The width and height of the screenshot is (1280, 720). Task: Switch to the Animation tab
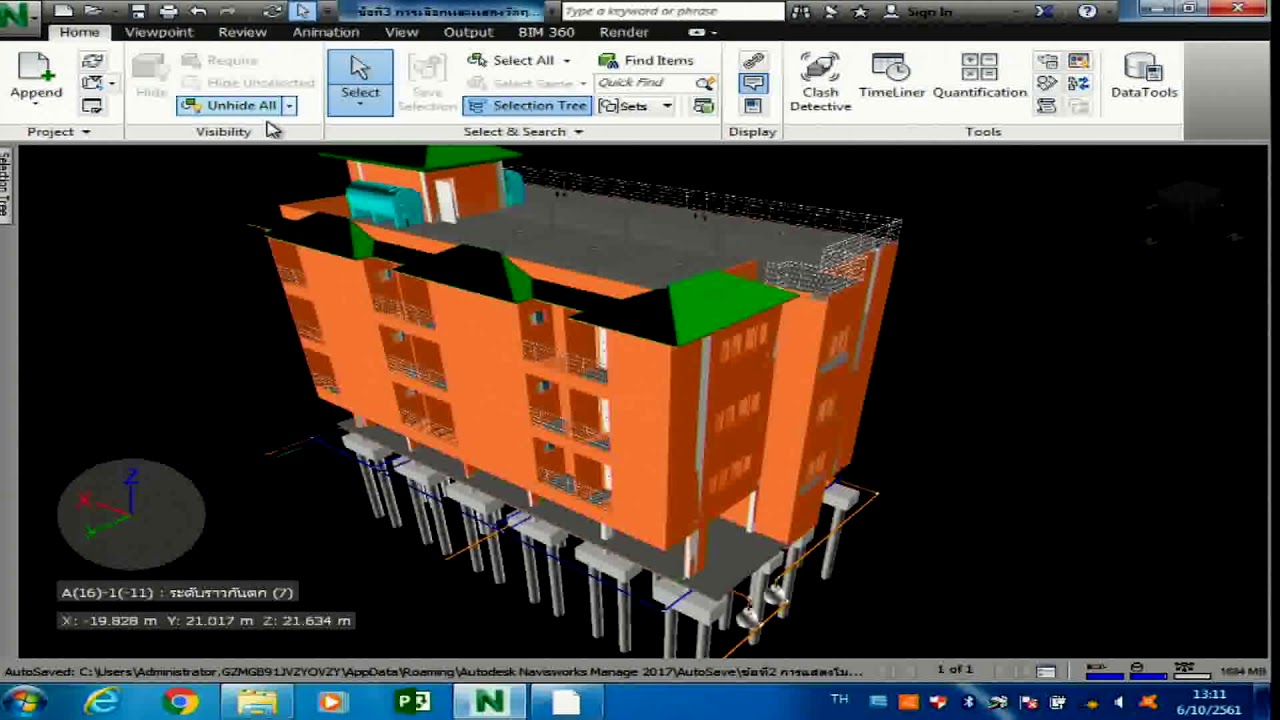[325, 32]
